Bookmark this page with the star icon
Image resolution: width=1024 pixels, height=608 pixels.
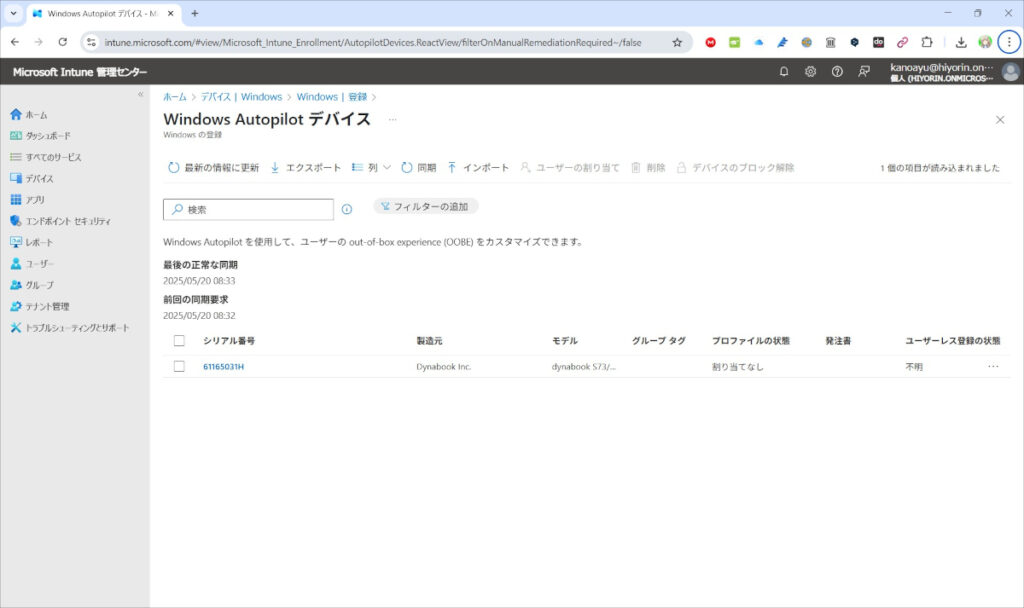tap(677, 42)
